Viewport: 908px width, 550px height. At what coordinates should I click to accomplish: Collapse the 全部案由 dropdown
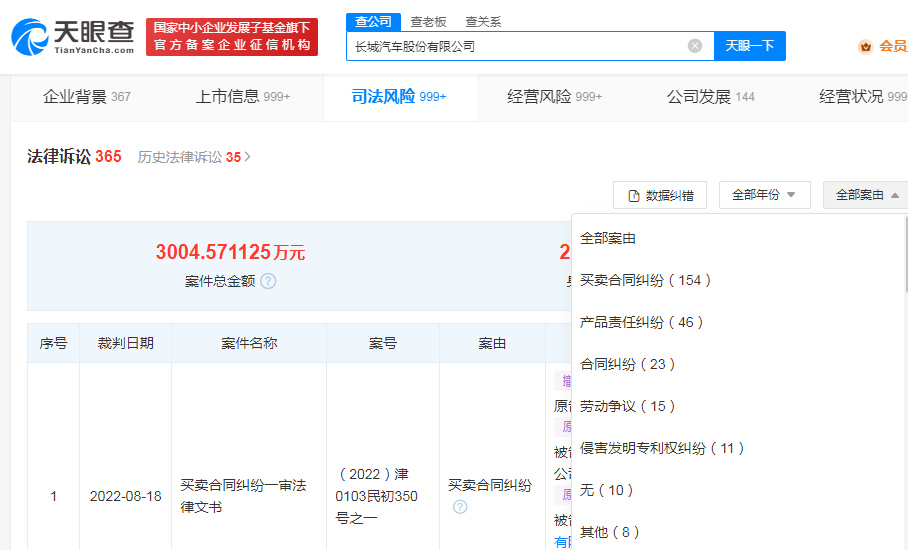[866, 195]
